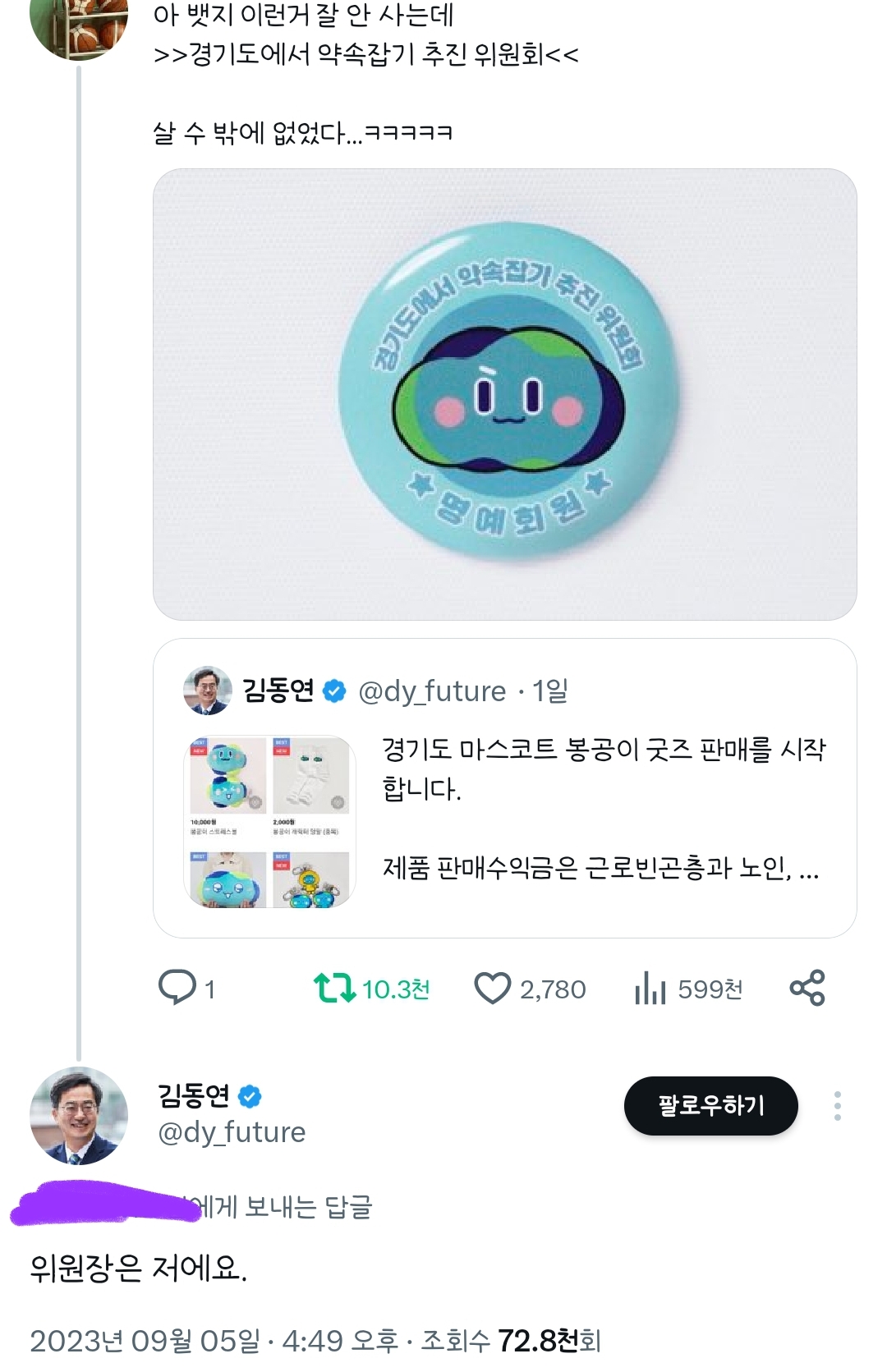Tap the green retweet arrows icon
The image size is (887, 1372).
coord(333,988)
